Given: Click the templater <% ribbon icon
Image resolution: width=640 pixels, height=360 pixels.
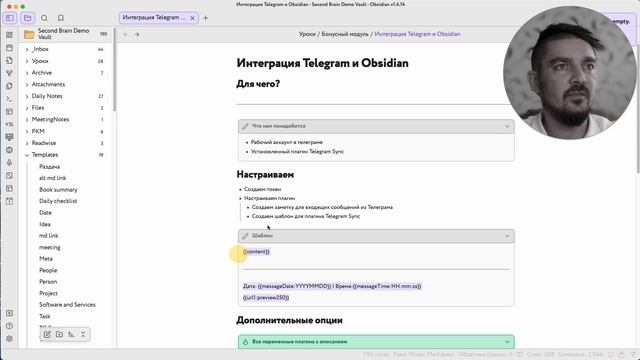Looking at the screenshot, I should 9,124.
